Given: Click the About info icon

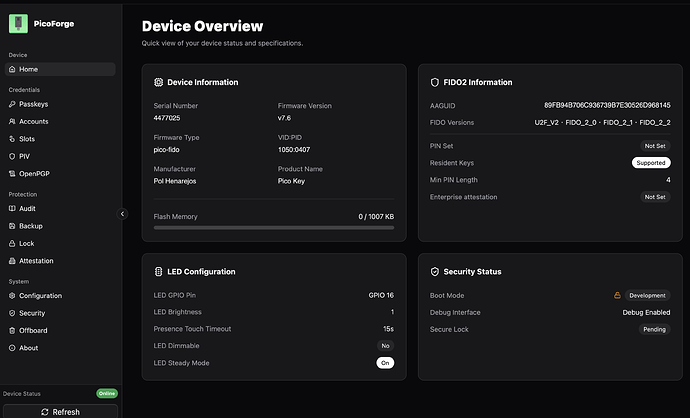Looking at the screenshot, I should [12, 348].
